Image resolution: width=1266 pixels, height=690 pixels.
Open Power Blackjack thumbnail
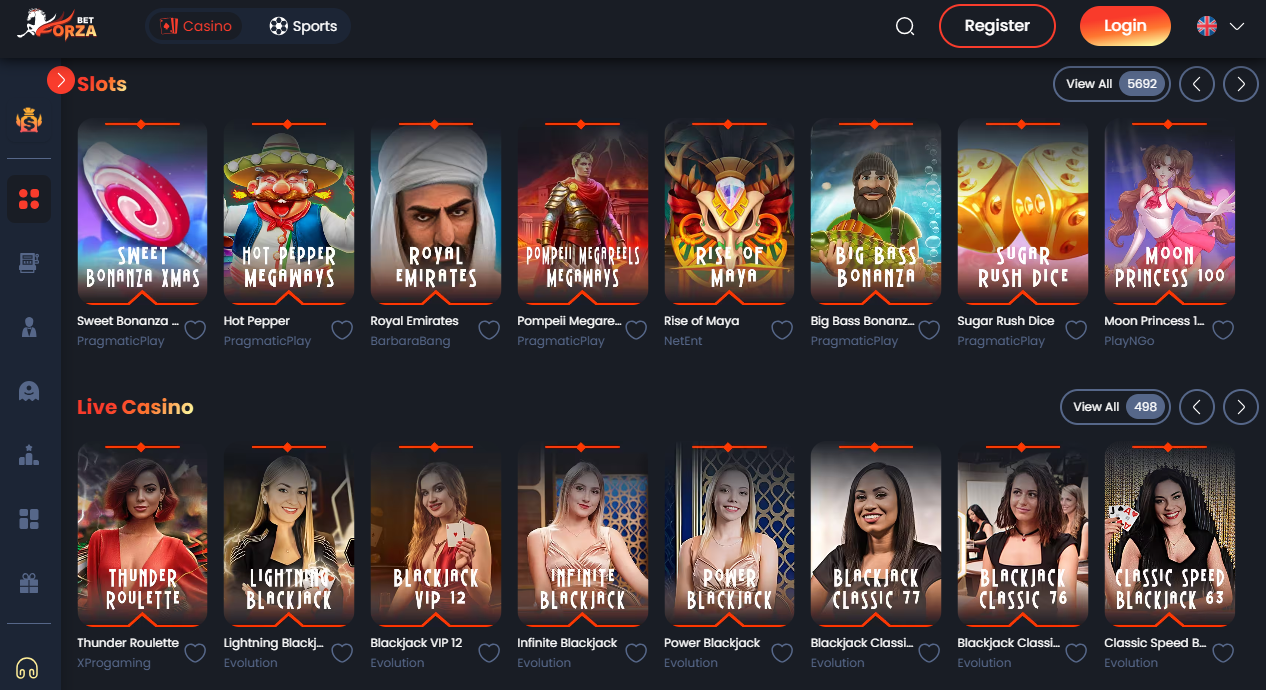[x=729, y=535]
